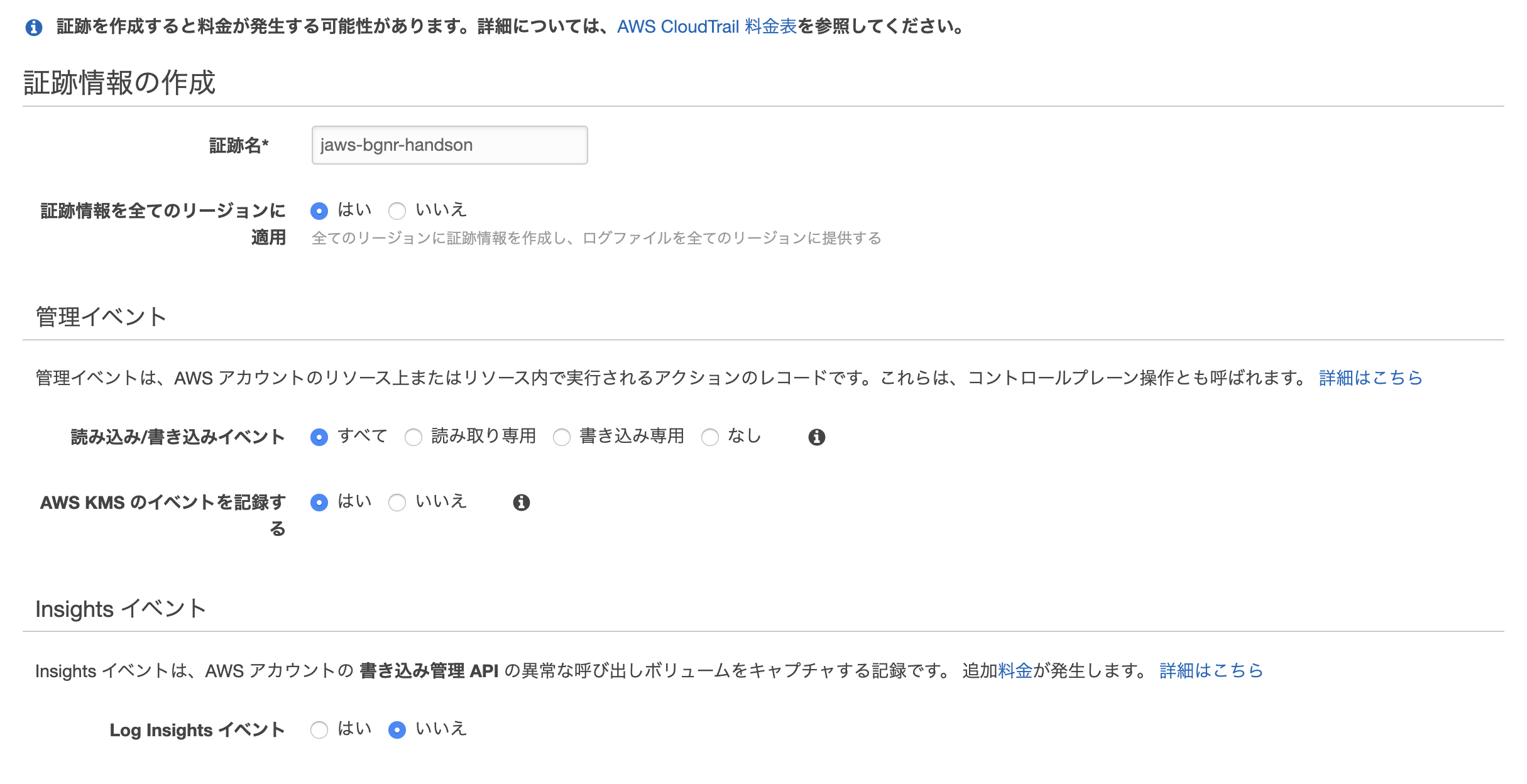
Task: Choose 読み取り専用 for read/write events
Action: pyautogui.click(x=414, y=436)
